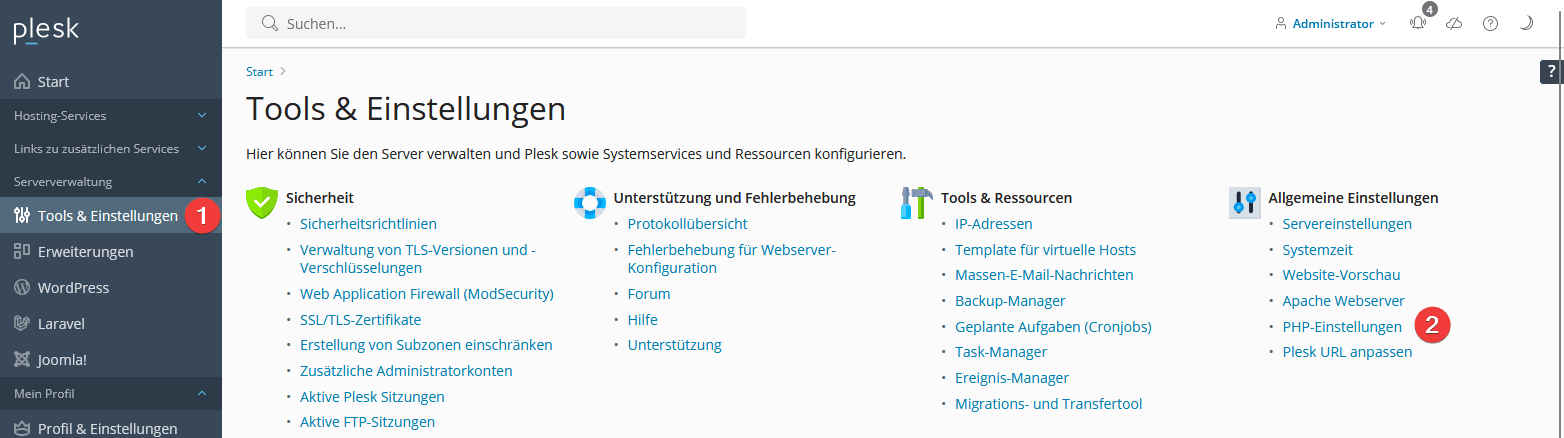Click the Start breadcrumb link
Viewport: 1564px width, 438px height.
pos(259,72)
